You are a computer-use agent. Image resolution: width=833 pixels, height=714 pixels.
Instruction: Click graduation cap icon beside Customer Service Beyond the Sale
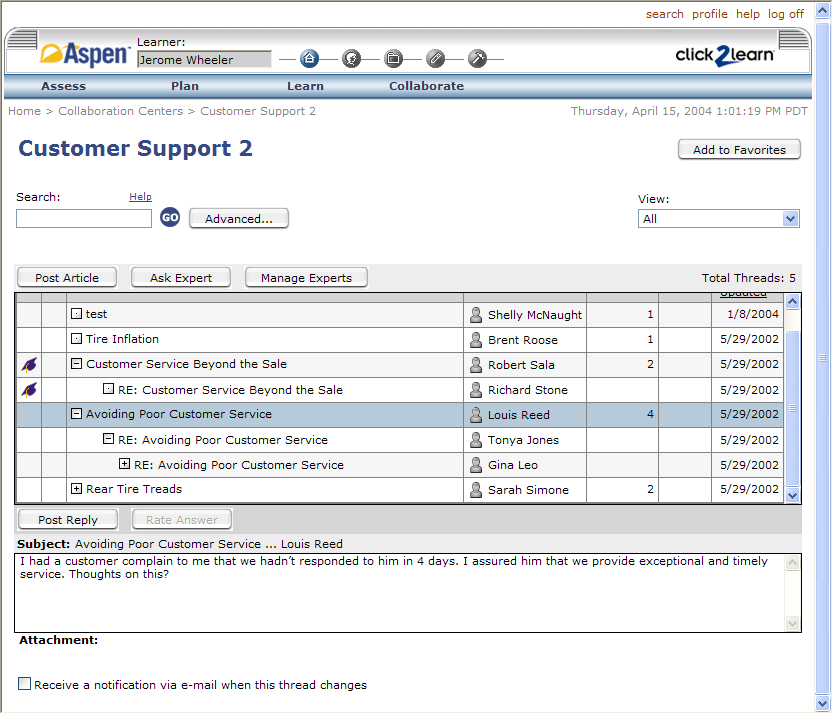click(x=29, y=365)
